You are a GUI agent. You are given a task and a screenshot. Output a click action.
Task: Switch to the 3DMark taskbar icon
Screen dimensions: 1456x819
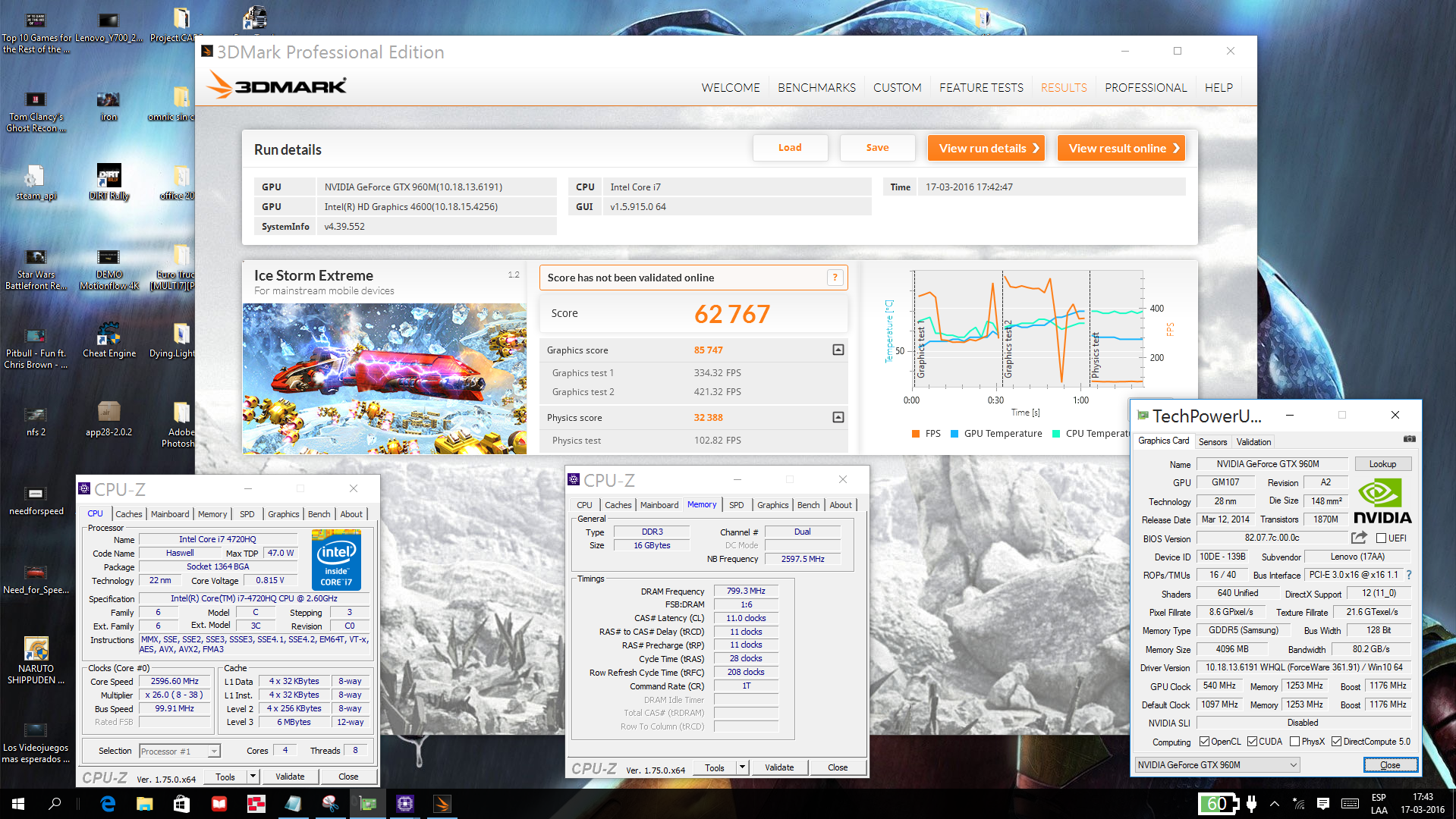[x=442, y=804]
